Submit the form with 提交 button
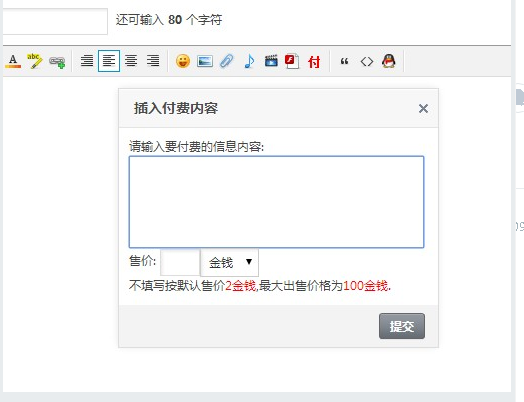524x402 pixels. coord(402,326)
